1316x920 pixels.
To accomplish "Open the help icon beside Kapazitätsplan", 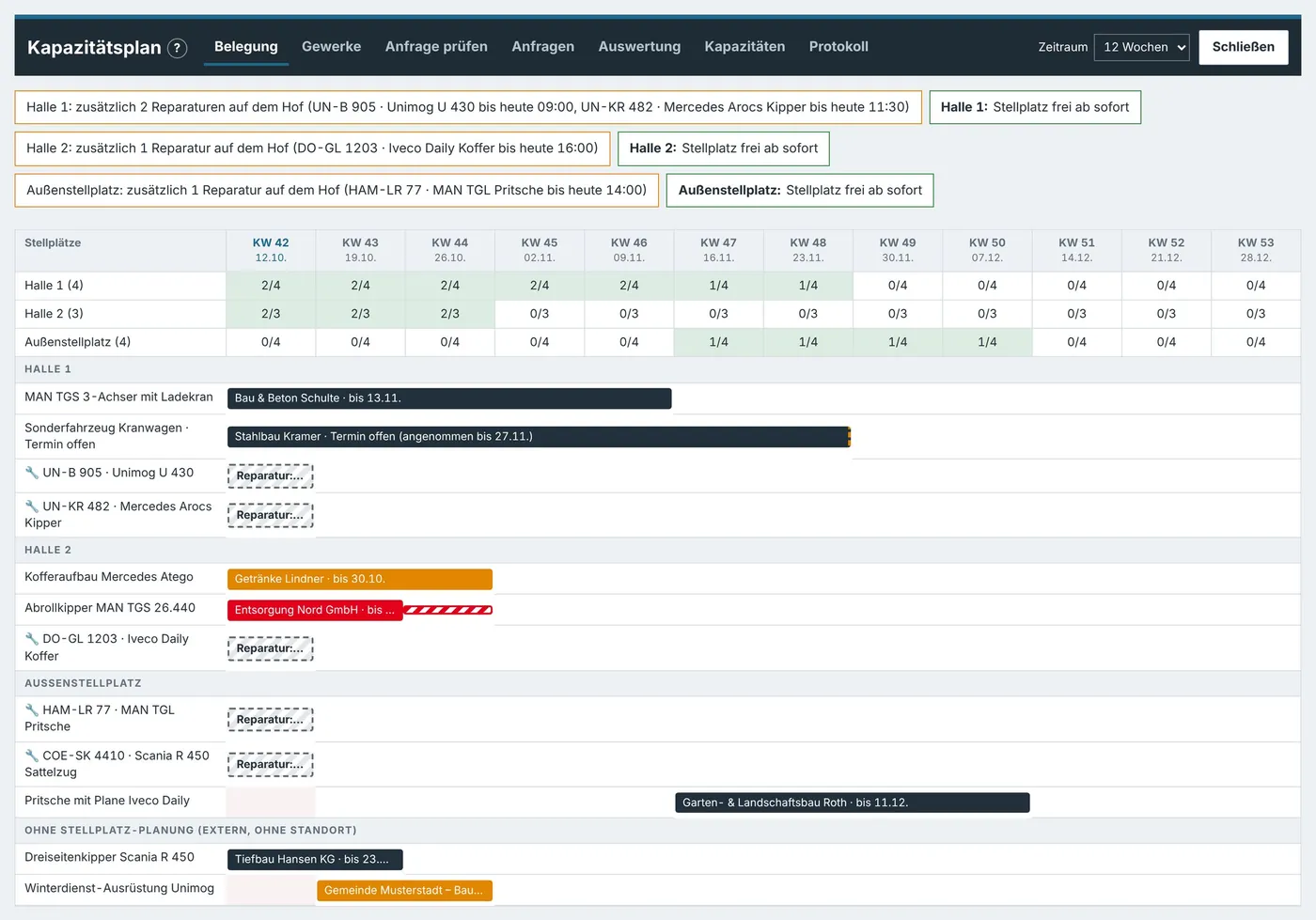I will [177, 48].
